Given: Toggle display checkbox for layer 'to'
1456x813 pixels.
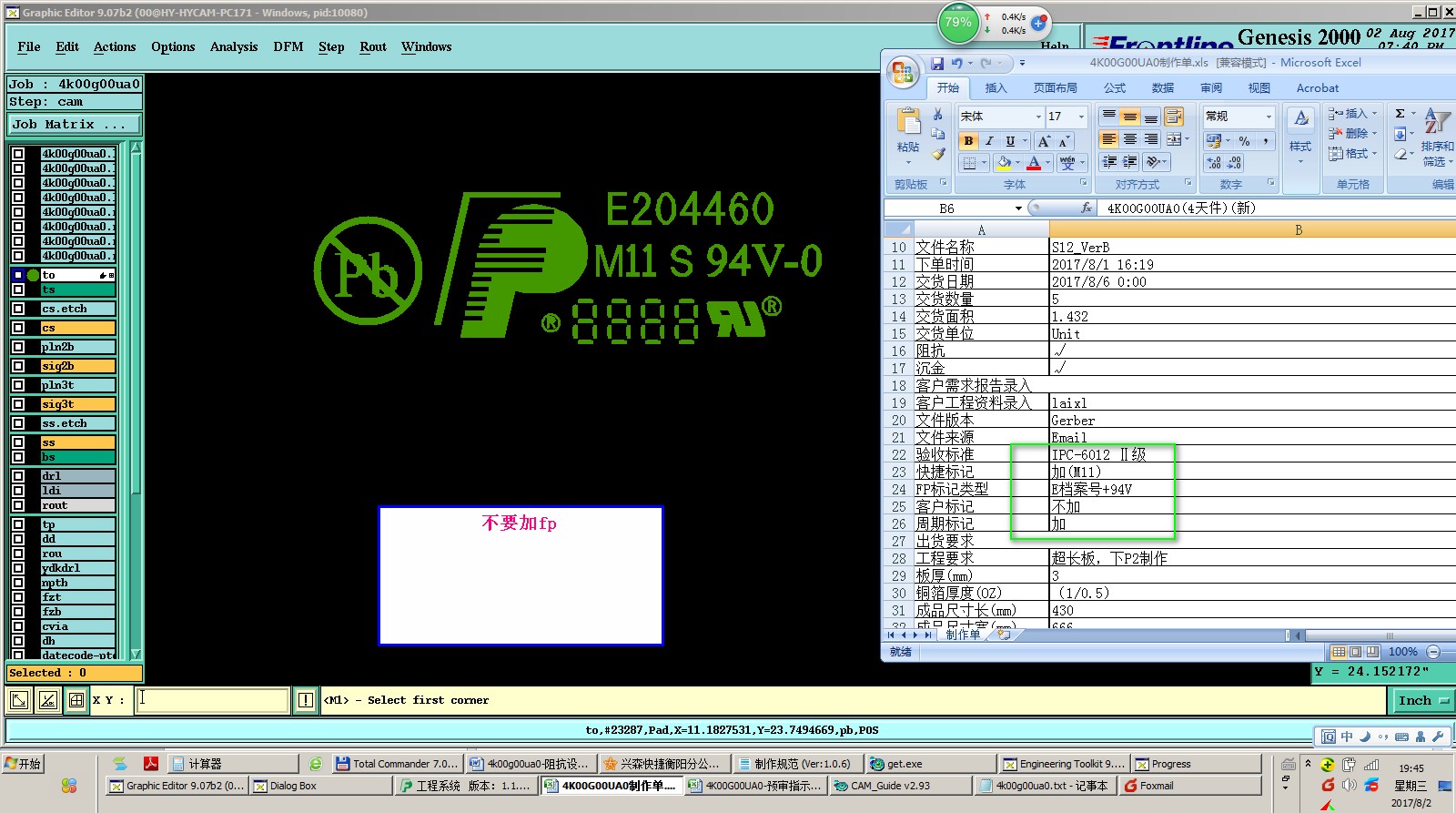Looking at the screenshot, I should coord(18,275).
